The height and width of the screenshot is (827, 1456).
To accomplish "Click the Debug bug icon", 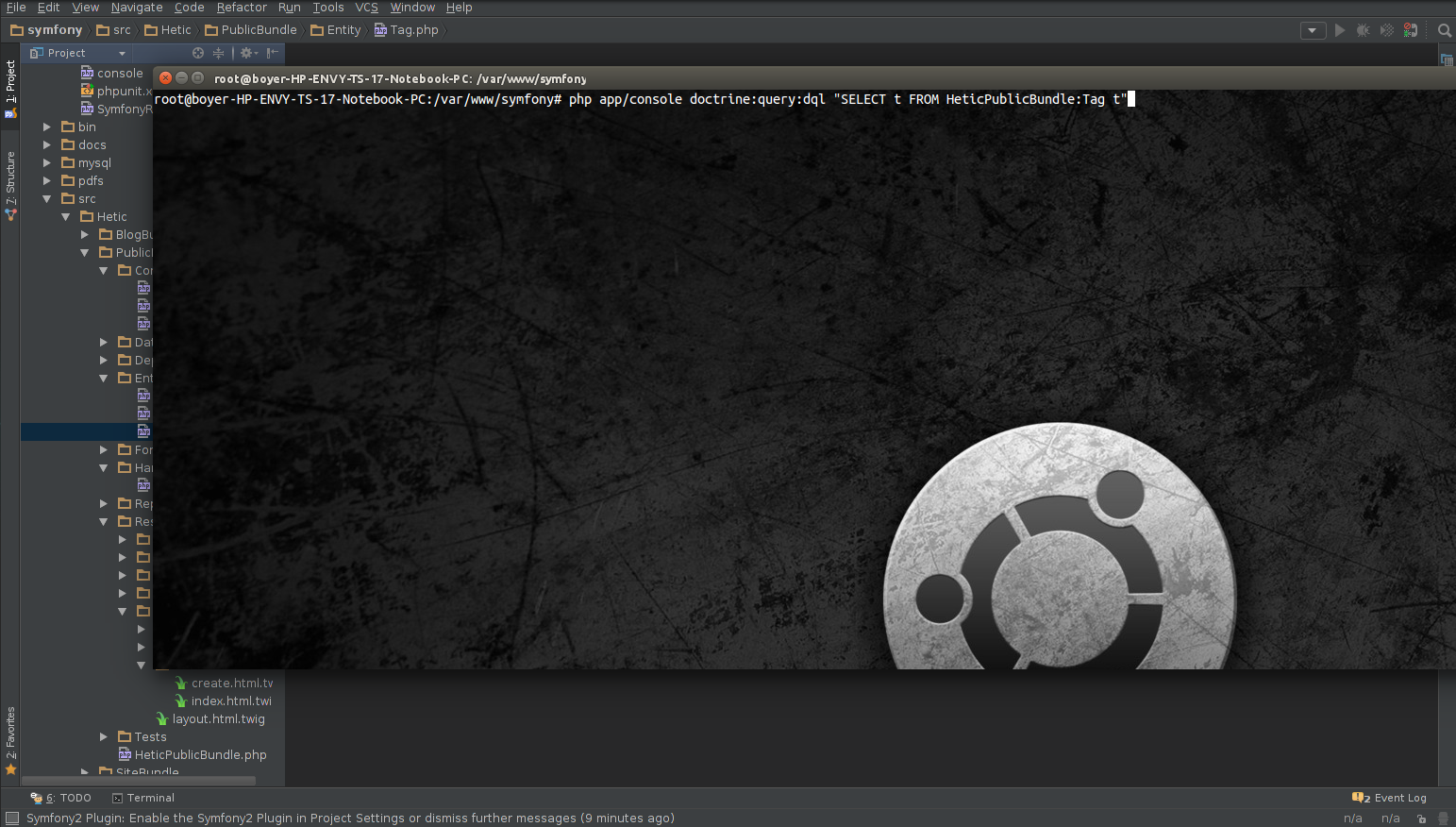I will point(1363,30).
